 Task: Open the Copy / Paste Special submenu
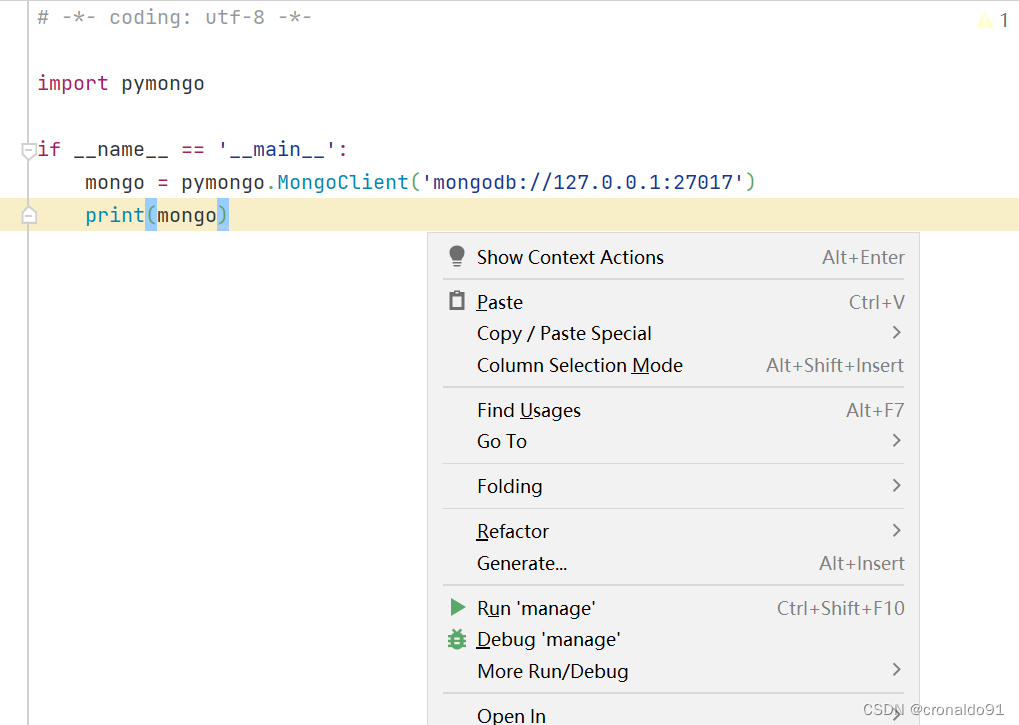click(x=673, y=333)
